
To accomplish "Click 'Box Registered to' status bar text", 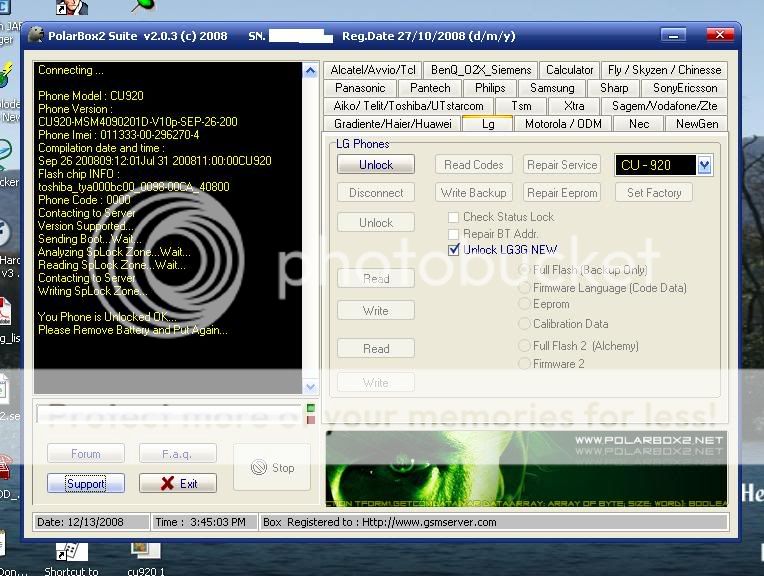I will coord(380,522).
